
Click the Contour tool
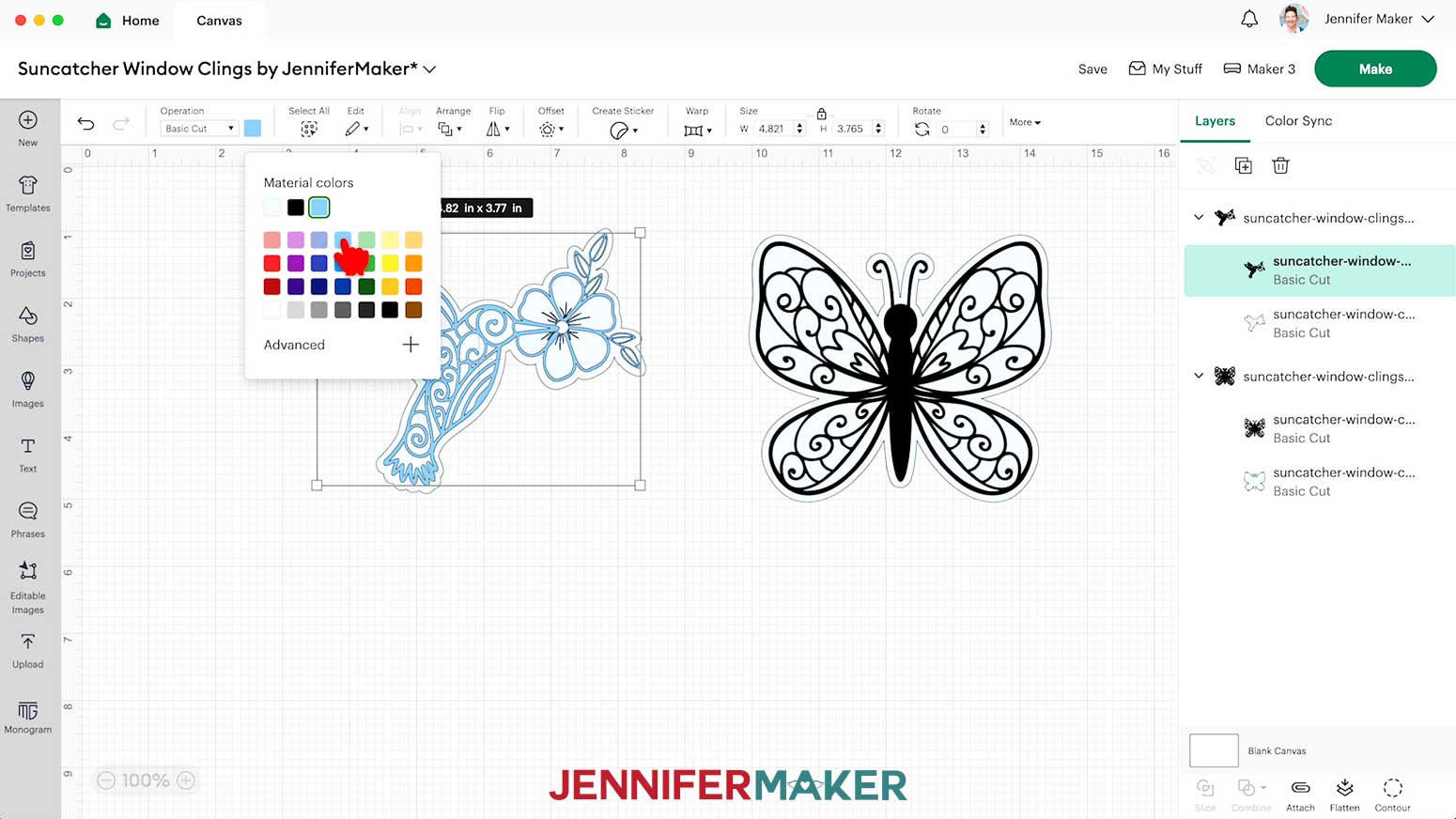[1392, 795]
